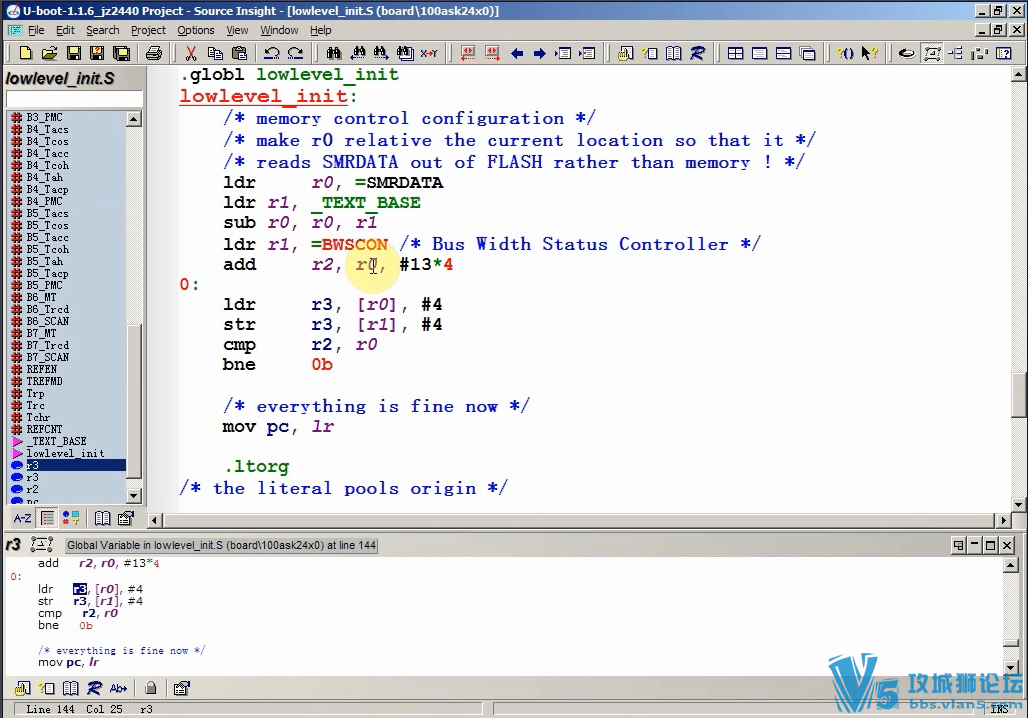Image resolution: width=1028 pixels, height=718 pixels.
Task: Select lowlevel_init in symbol list
Action: (x=65, y=453)
